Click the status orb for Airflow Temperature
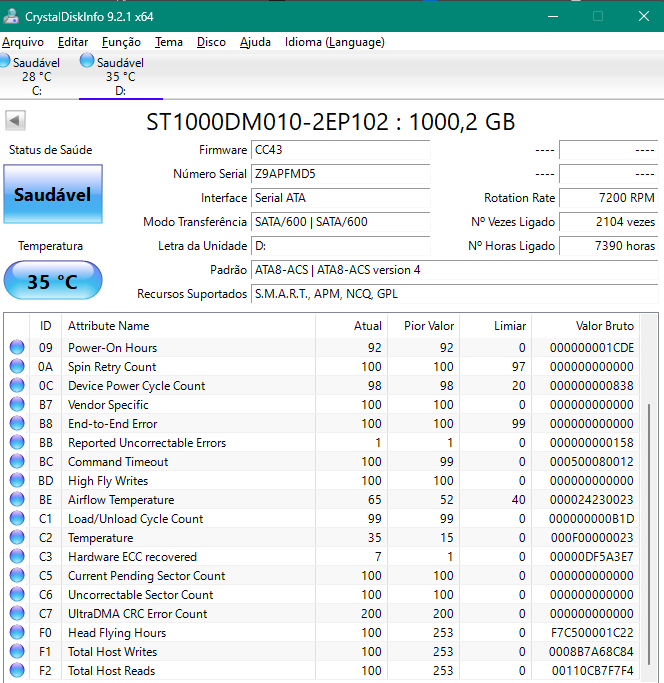This screenshot has height=683, width=664. 17,499
